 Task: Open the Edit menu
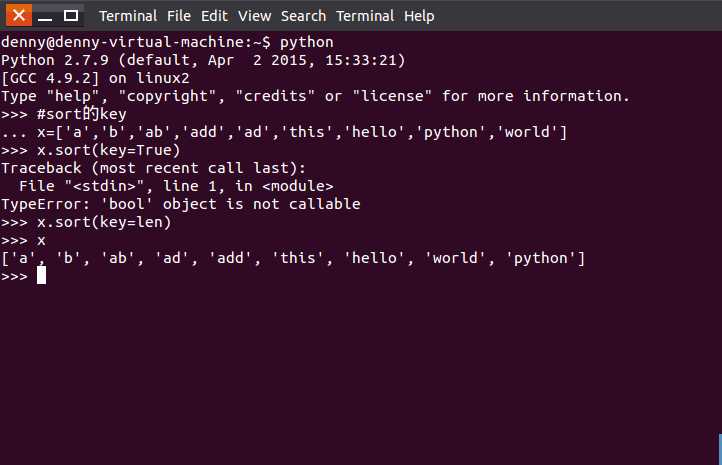214,16
